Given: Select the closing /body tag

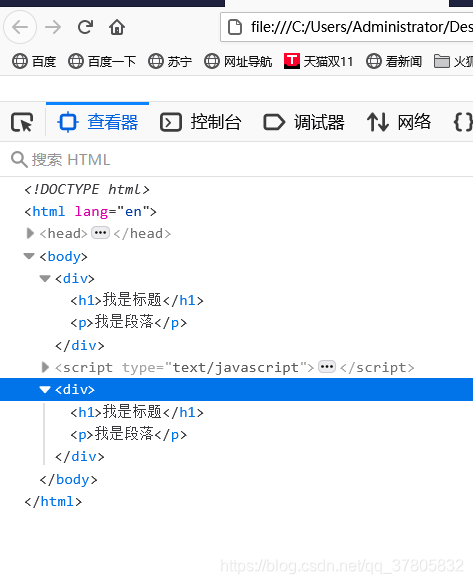Looking at the screenshot, I should (69, 479).
